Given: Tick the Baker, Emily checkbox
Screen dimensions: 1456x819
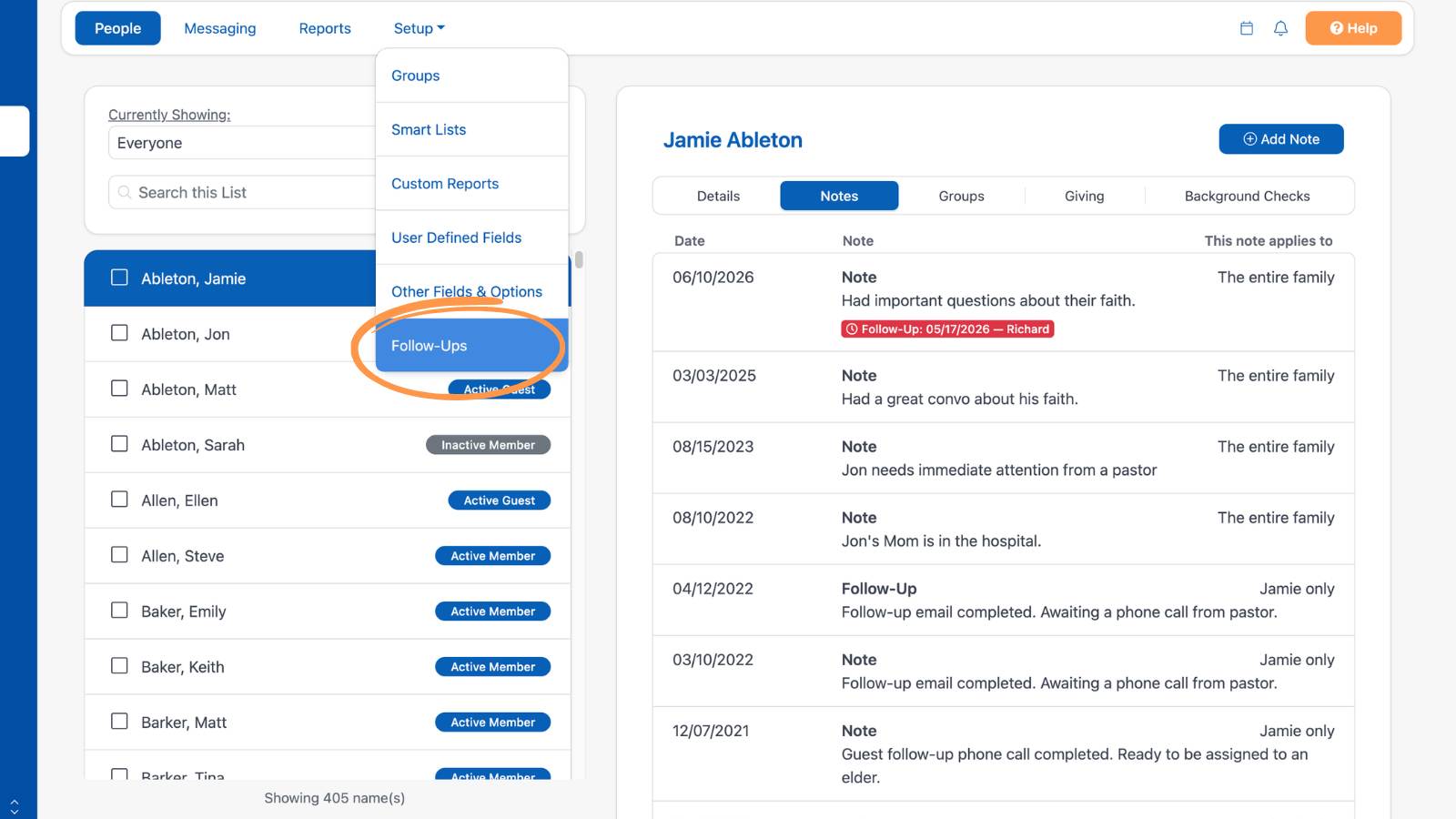Looking at the screenshot, I should pyautogui.click(x=119, y=610).
